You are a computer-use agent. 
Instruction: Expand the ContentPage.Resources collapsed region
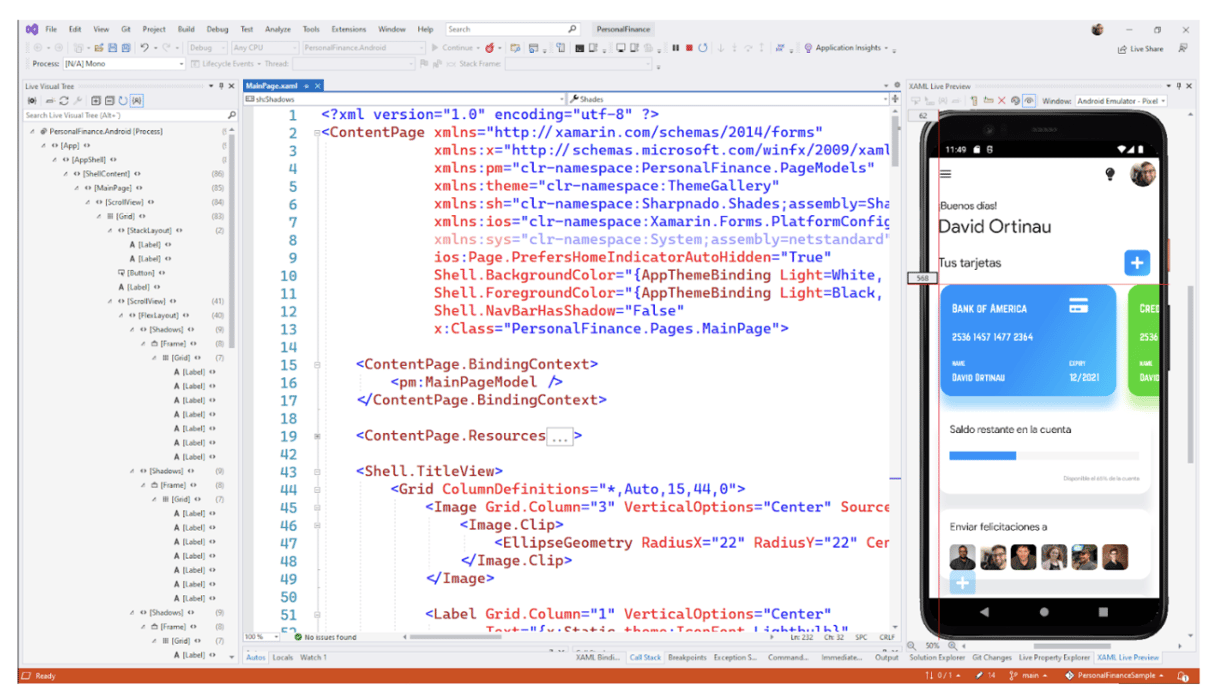coord(560,436)
